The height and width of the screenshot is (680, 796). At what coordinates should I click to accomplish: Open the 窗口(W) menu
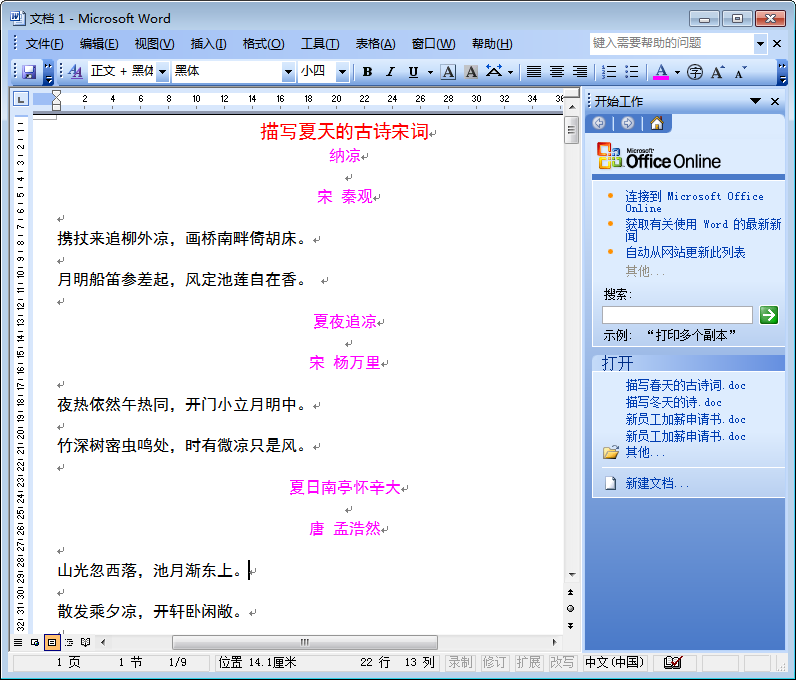point(433,44)
